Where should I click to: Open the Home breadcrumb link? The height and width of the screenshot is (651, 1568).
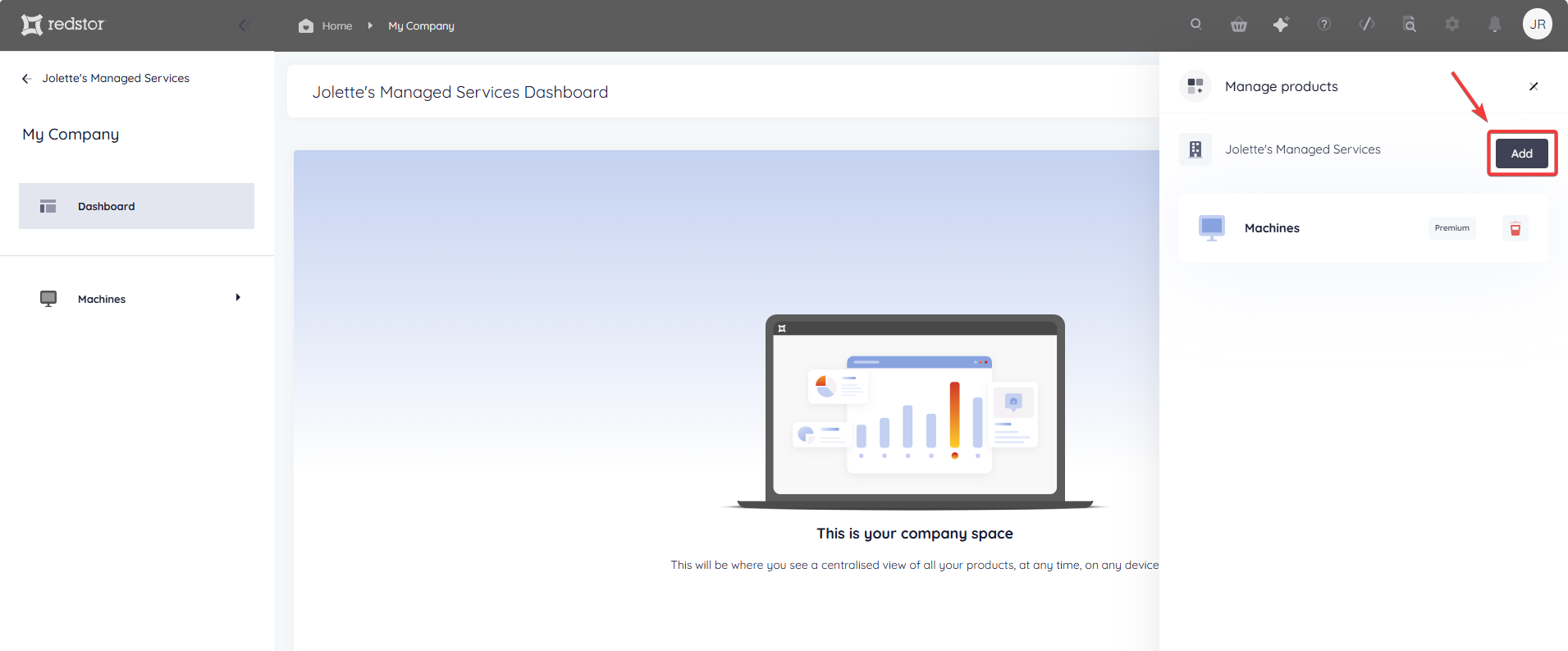pyautogui.click(x=337, y=25)
